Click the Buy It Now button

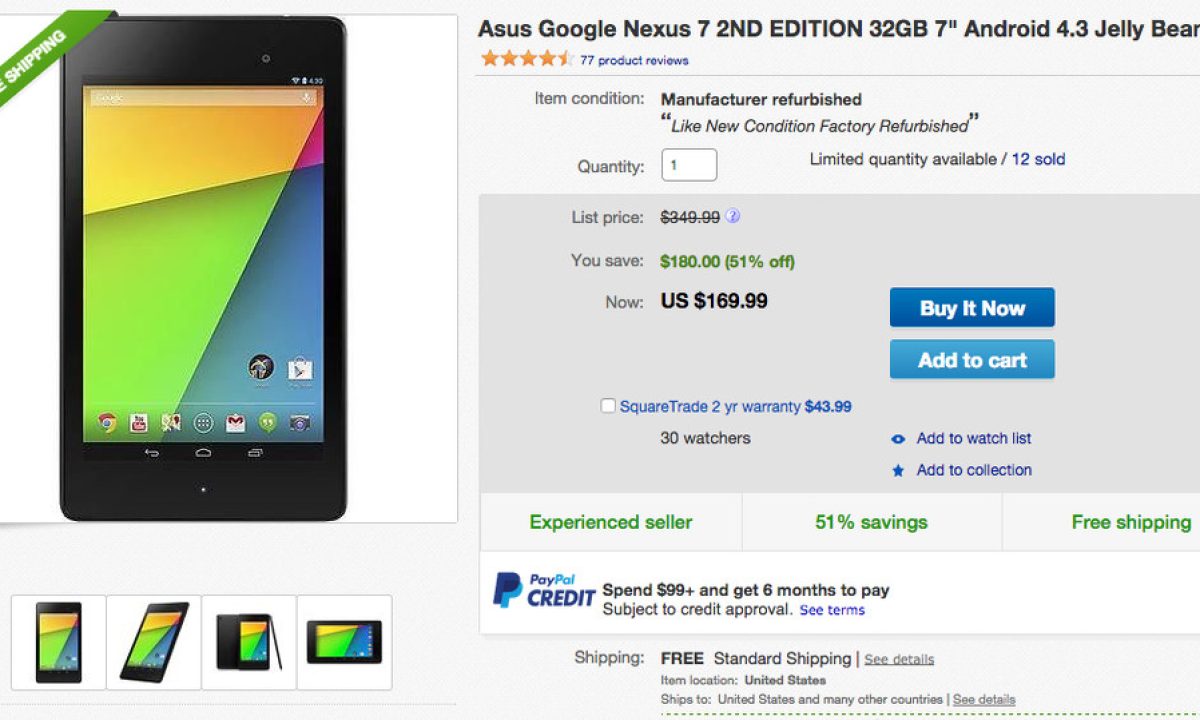click(972, 308)
